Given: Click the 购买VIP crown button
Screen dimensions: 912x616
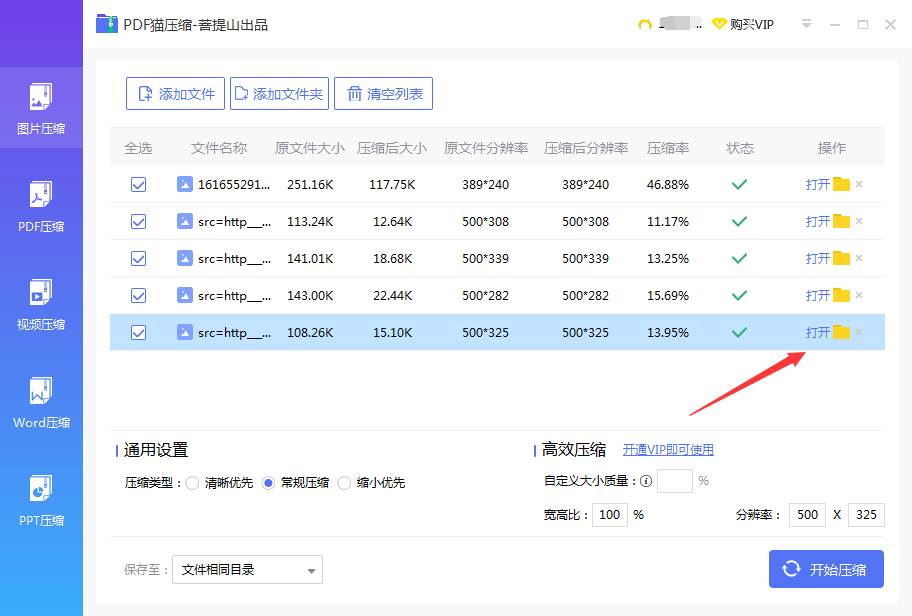Looking at the screenshot, I should 743,24.
